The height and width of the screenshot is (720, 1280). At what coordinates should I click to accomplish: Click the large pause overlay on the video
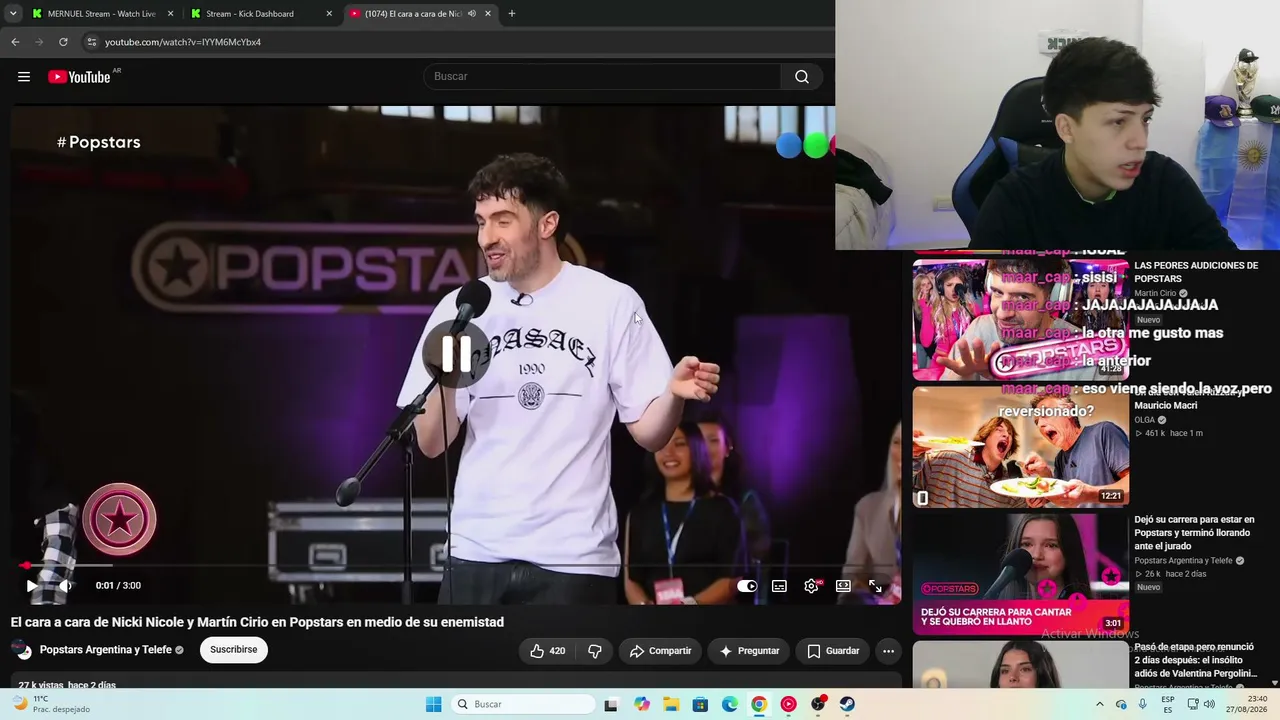[x=456, y=353]
